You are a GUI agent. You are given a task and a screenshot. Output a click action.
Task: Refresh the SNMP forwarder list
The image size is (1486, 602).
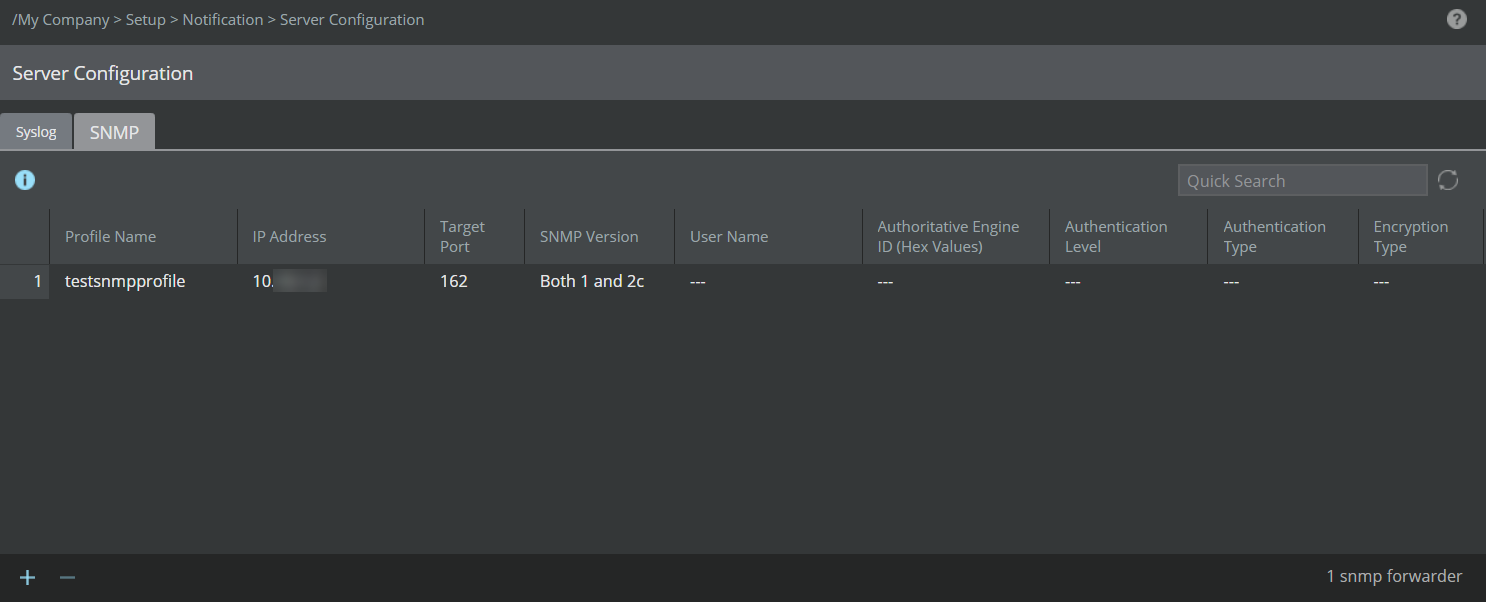coord(1448,180)
